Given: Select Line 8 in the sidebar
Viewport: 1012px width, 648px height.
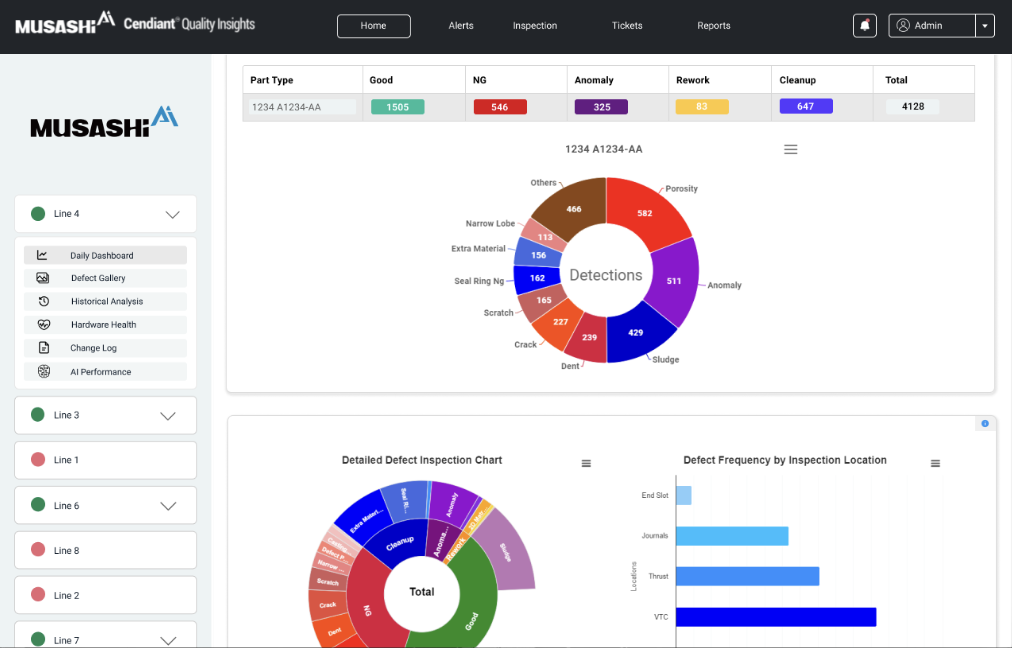Looking at the screenshot, I should pos(105,551).
